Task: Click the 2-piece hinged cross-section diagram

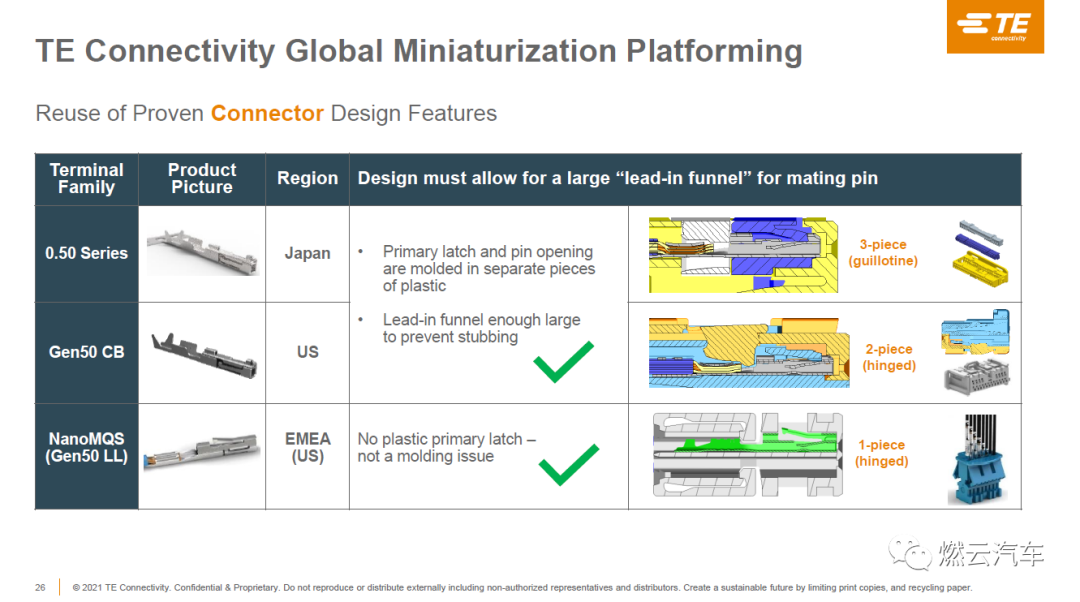Action: (749, 352)
